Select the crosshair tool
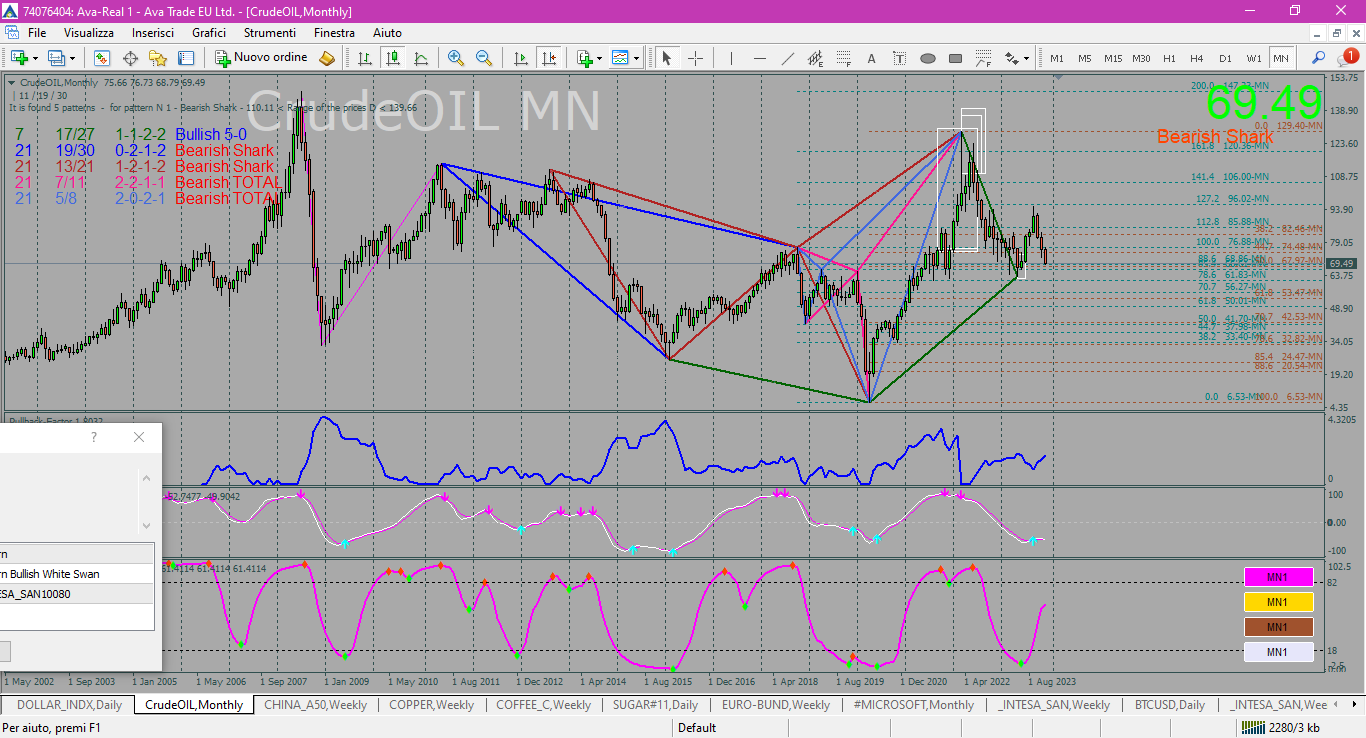 coord(695,58)
